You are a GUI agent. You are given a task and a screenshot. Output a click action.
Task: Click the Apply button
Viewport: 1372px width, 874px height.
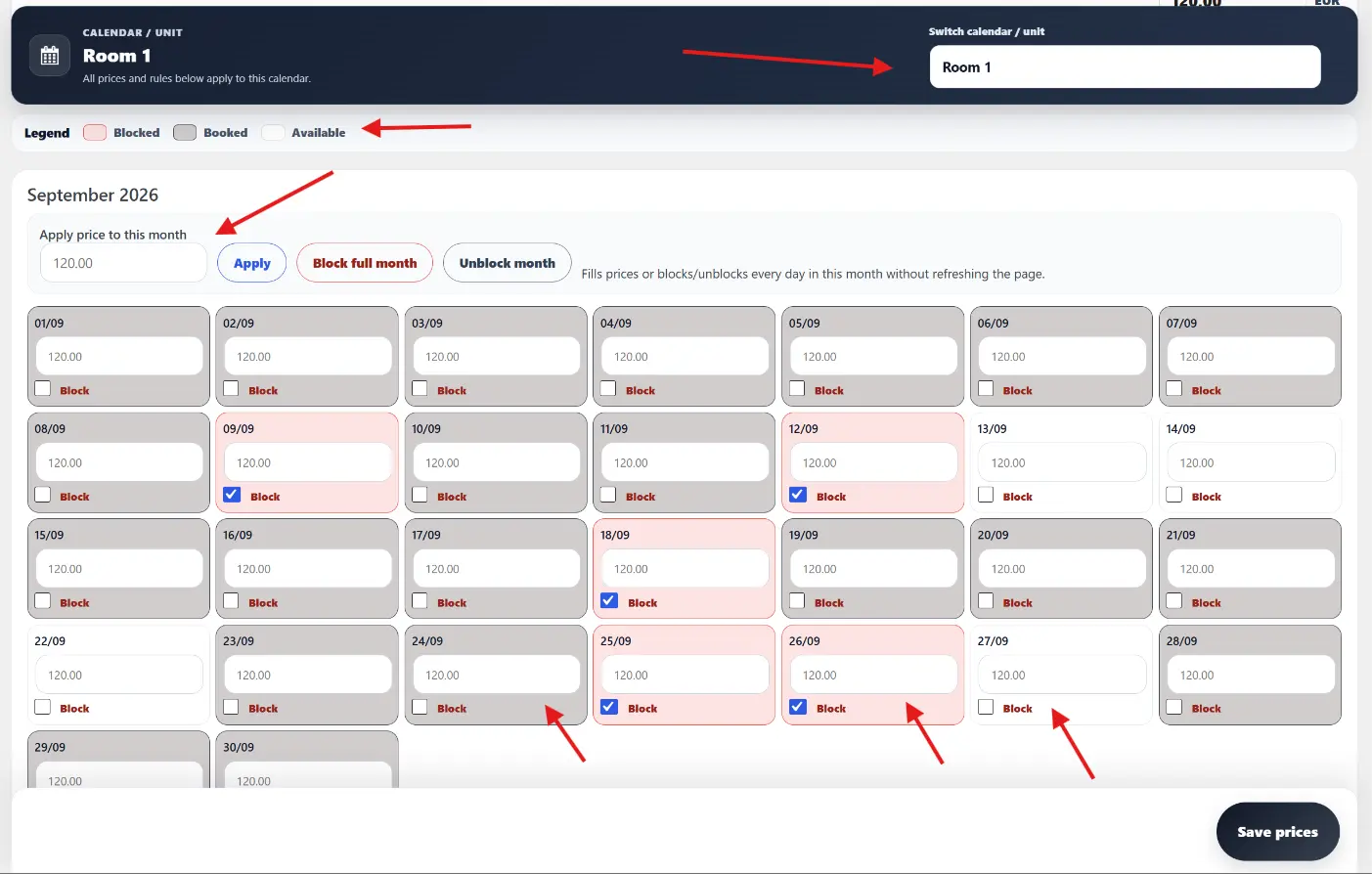252,263
